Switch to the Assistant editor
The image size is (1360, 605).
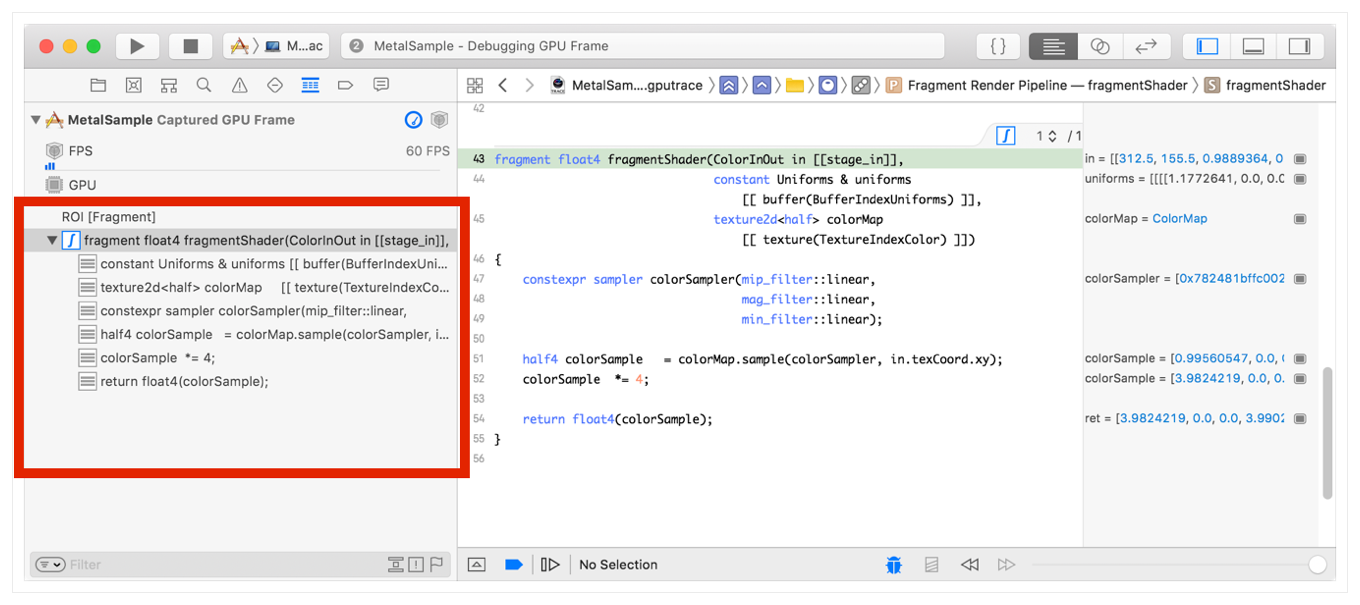(1100, 46)
